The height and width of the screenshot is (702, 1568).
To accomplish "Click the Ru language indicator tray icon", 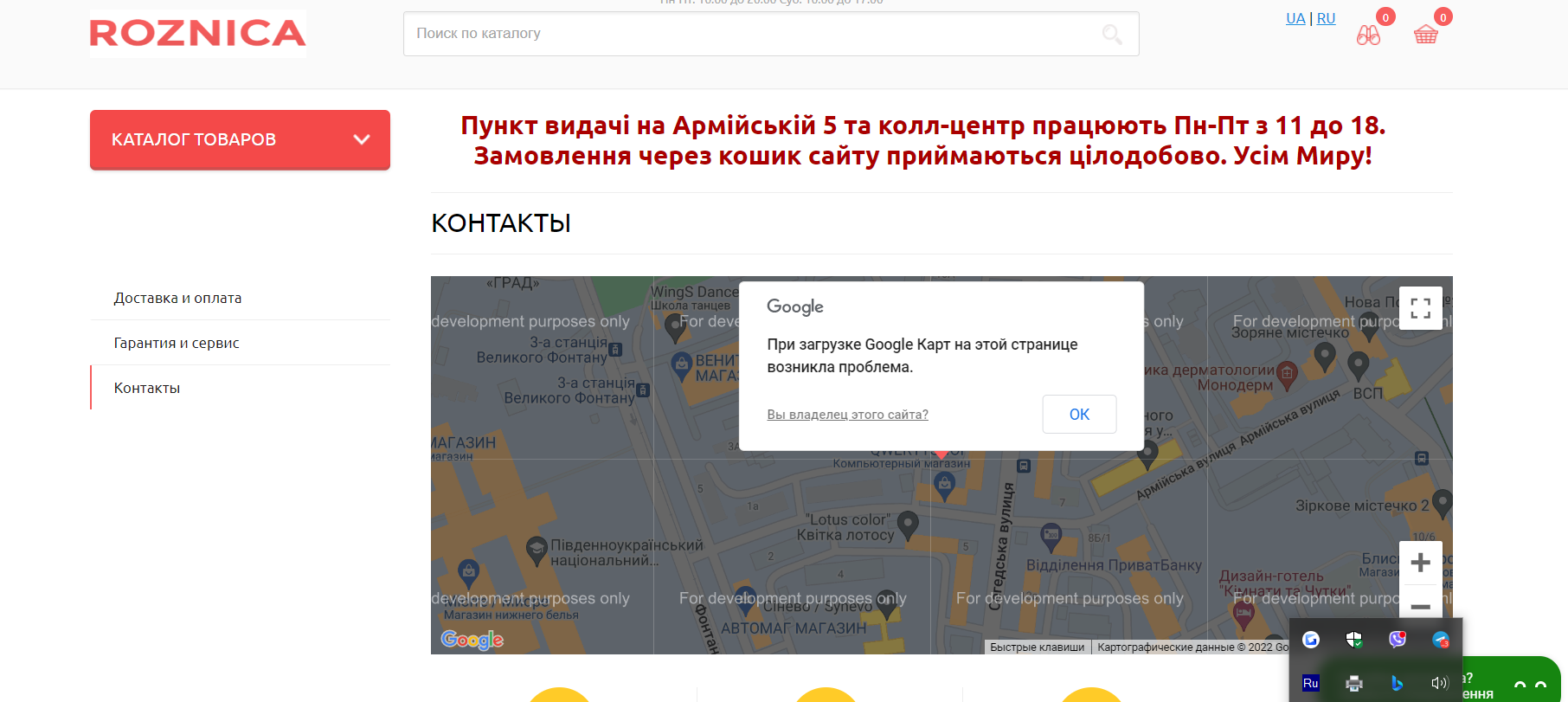I will tap(1311, 683).
